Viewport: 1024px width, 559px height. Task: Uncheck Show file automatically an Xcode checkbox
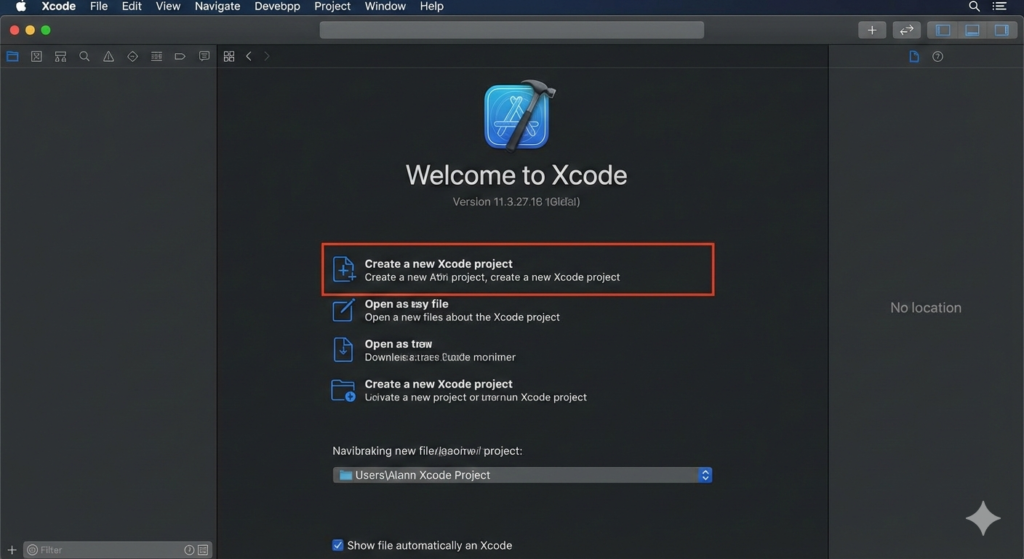pos(338,545)
